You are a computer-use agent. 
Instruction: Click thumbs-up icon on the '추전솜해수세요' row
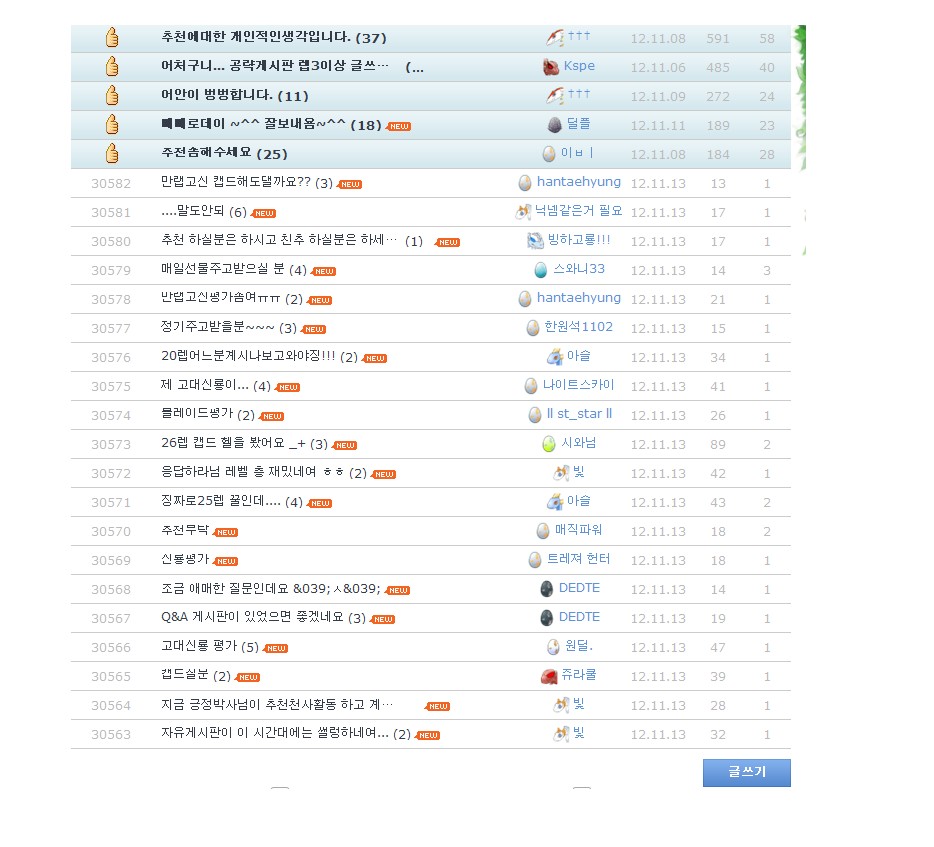[x=112, y=154]
